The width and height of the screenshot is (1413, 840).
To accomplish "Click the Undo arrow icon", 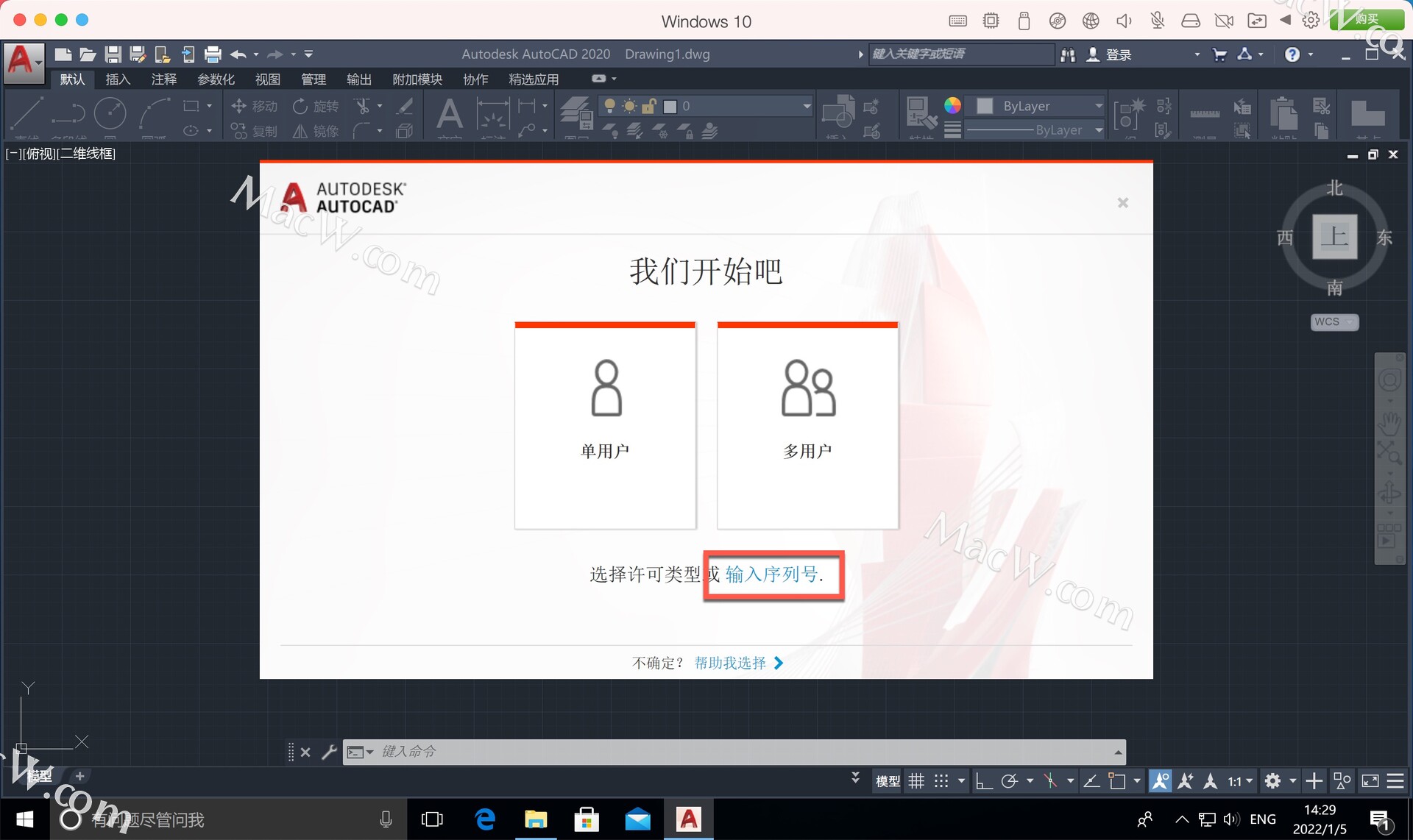I will click(x=238, y=54).
